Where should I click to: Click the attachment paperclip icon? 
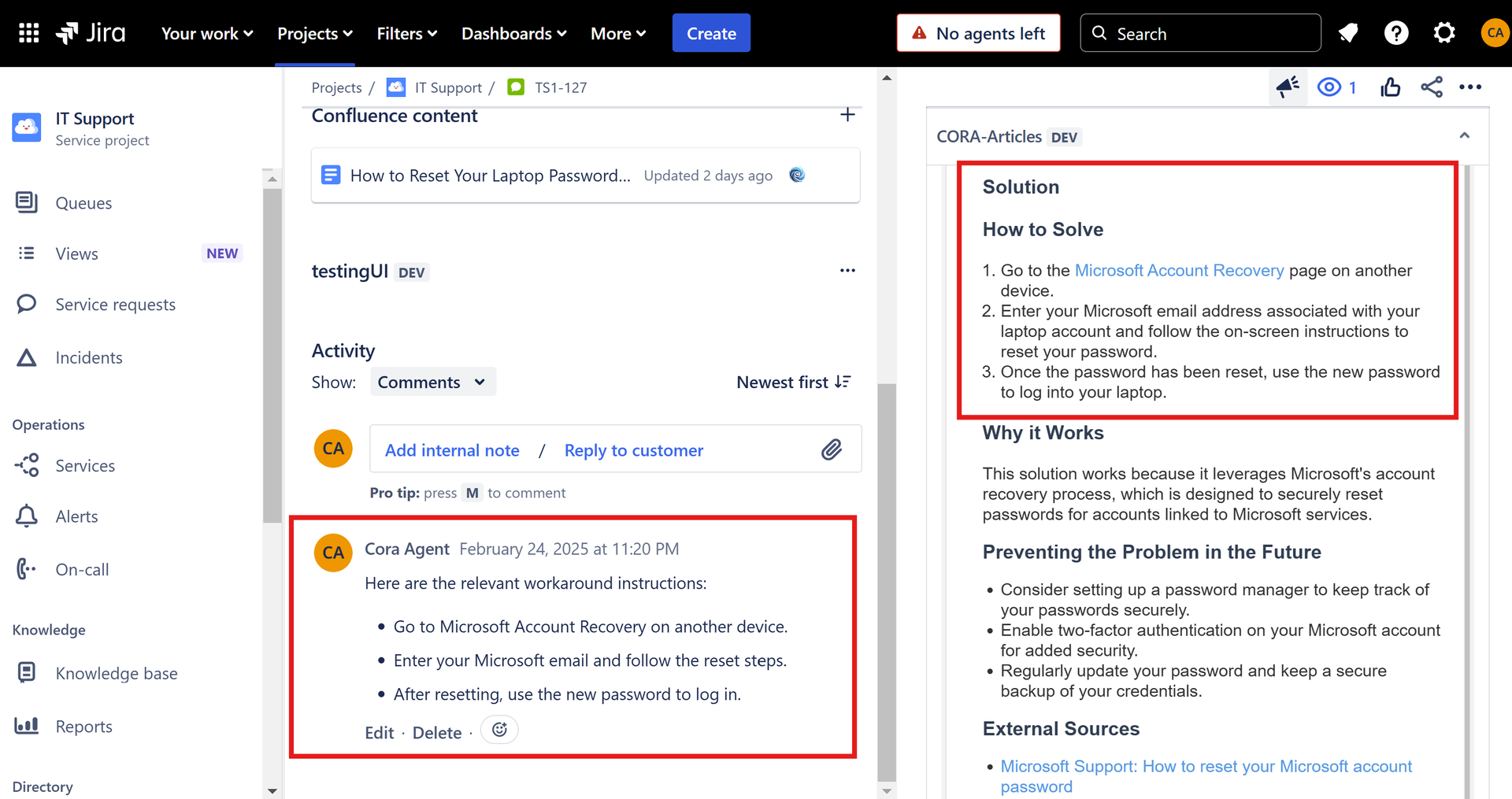pyautogui.click(x=832, y=449)
